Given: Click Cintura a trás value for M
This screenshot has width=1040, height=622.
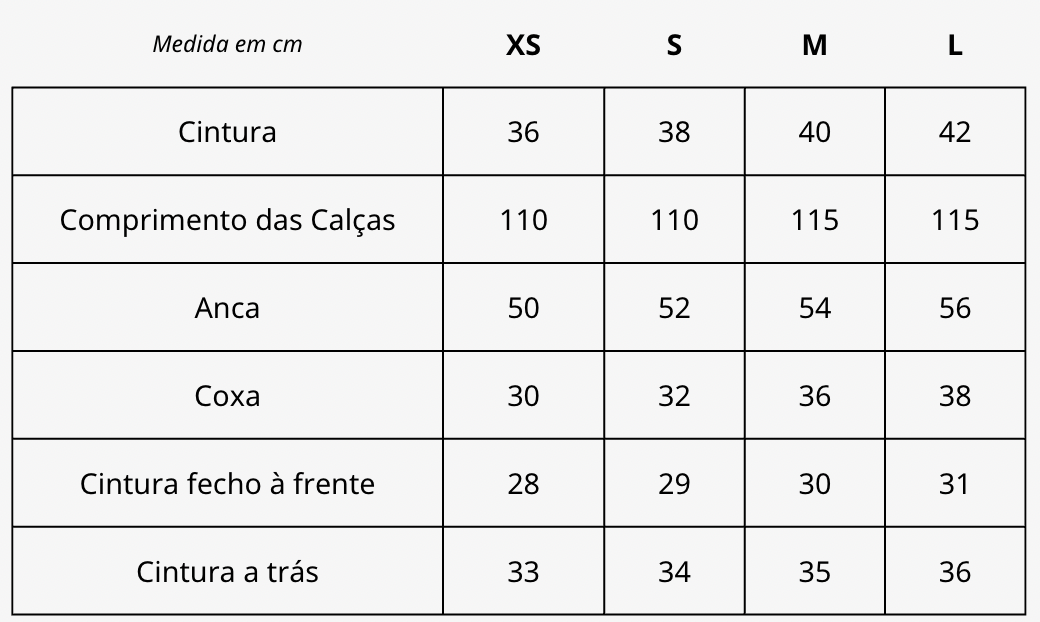Looking at the screenshot, I should pyautogui.click(x=814, y=572).
